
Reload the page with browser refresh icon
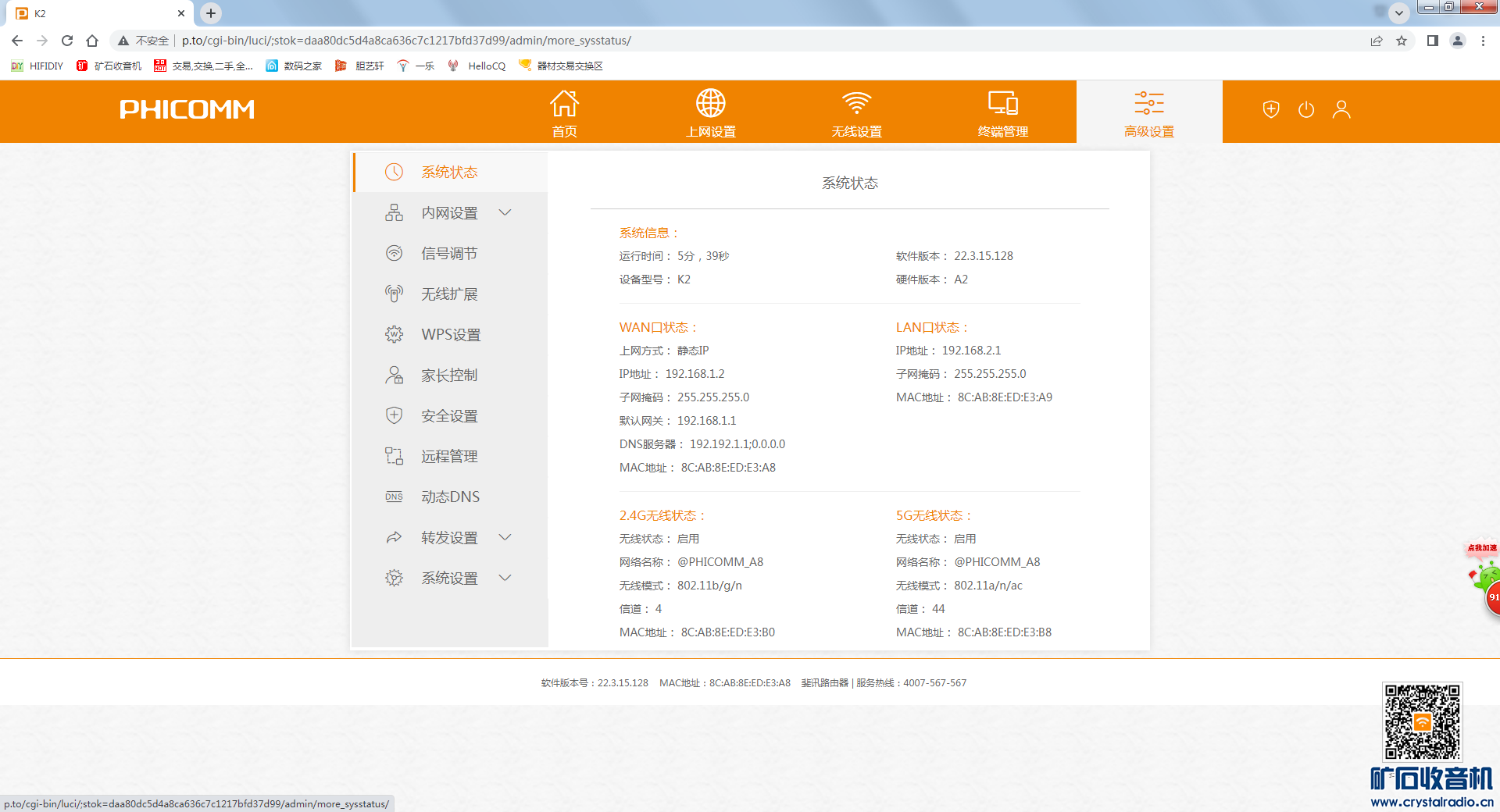pos(67,41)
